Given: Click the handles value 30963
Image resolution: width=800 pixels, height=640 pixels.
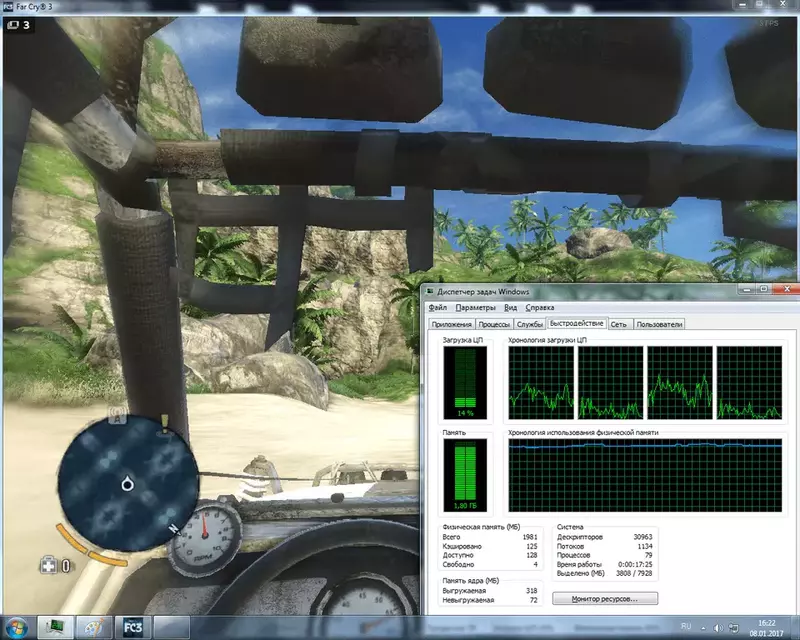Looking at the screenshot, I should (x=643, y=537).
